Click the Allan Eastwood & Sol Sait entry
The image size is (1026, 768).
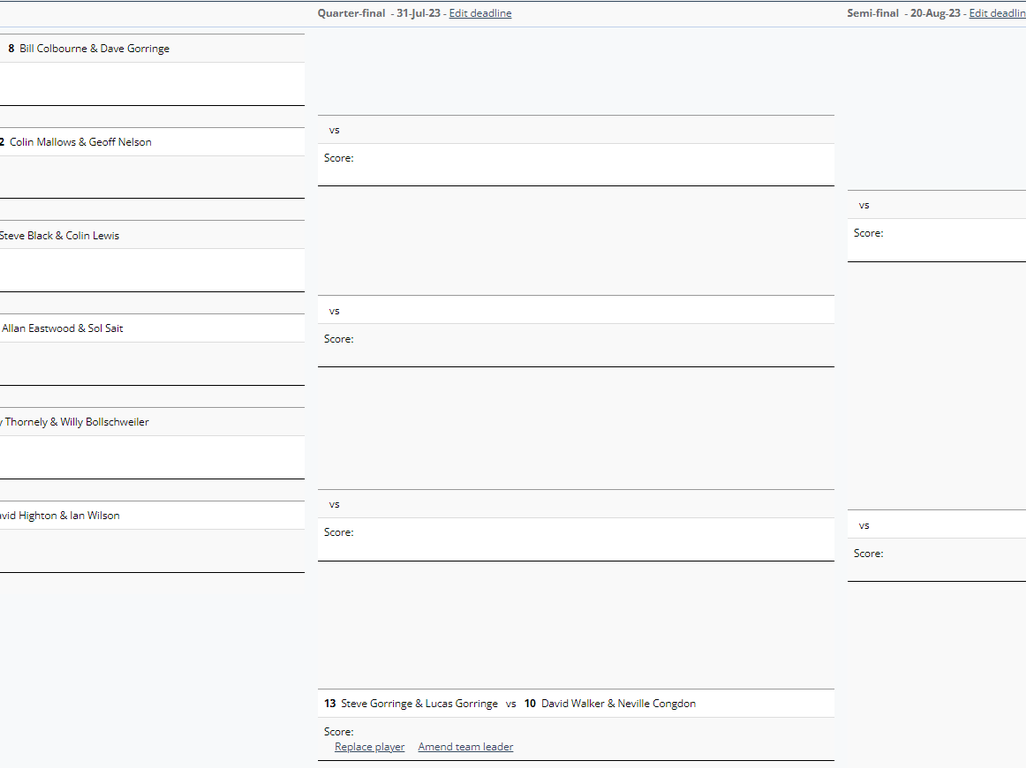[x=62, y=329]
